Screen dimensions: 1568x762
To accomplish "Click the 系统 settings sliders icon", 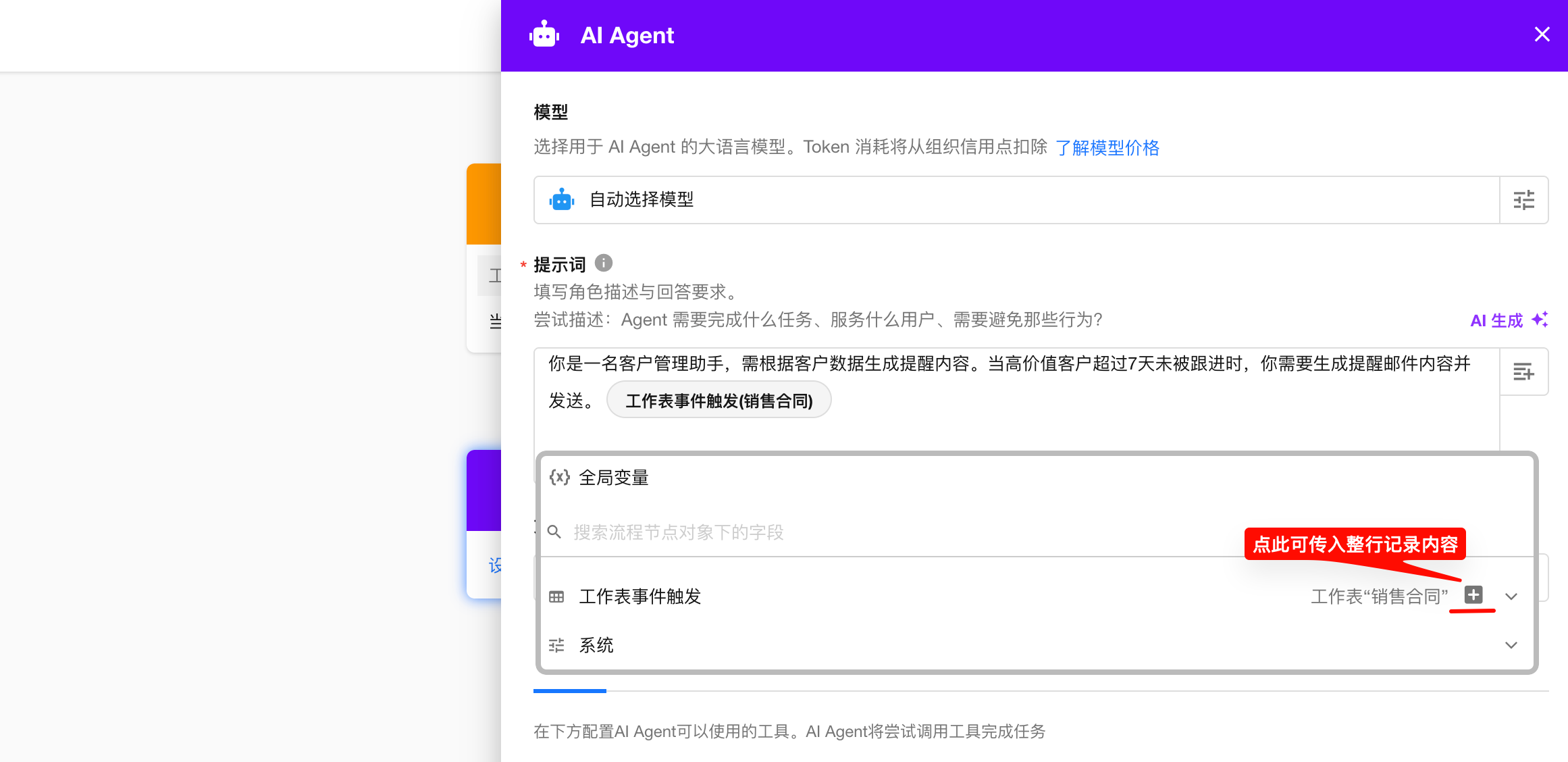I will pyautogui.click(x=556, y=645).
